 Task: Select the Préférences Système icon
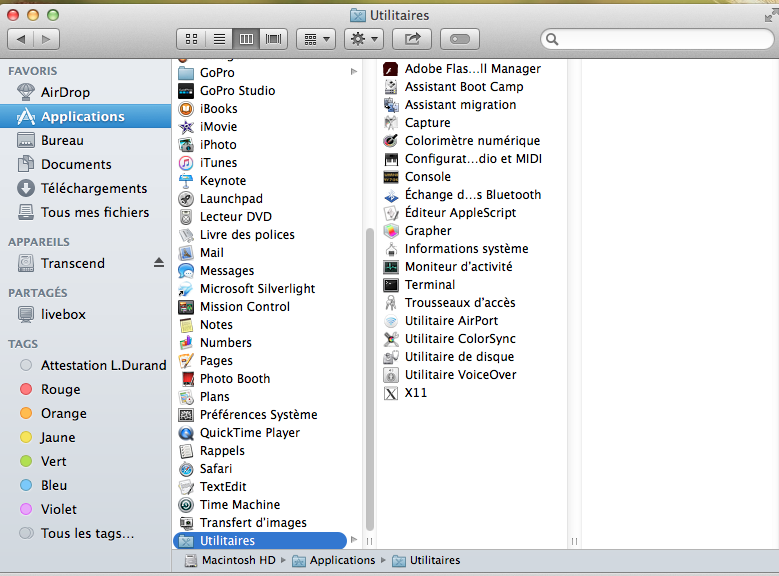tap(186, 415)
